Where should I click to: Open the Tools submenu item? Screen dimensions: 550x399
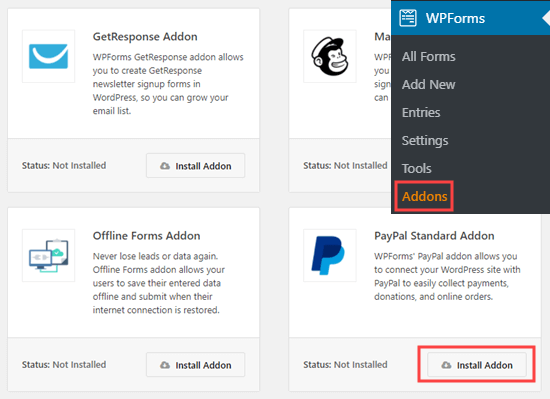(416, 169)
